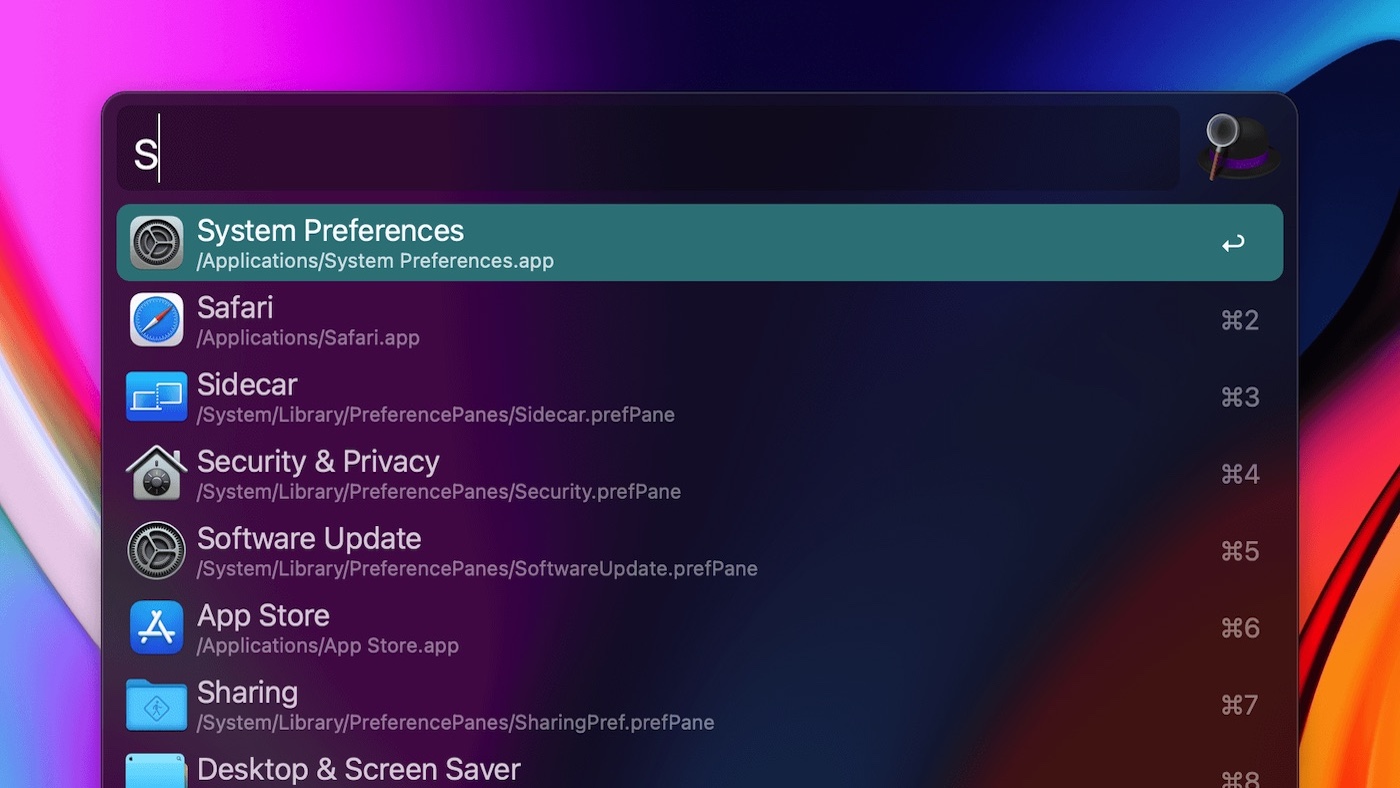The width and height of the screenshot is (1400, 788).
Task: Click the System Preferences gear icon
Action: coord(157,243)
